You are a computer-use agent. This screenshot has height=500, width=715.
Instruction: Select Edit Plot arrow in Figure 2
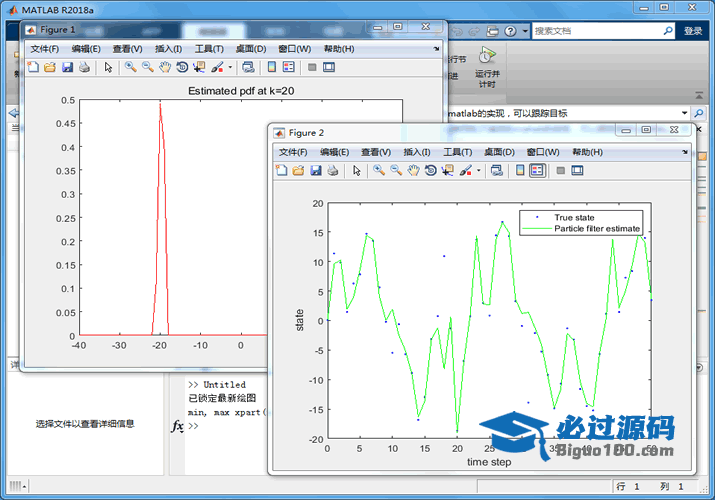tap(357, 170)
